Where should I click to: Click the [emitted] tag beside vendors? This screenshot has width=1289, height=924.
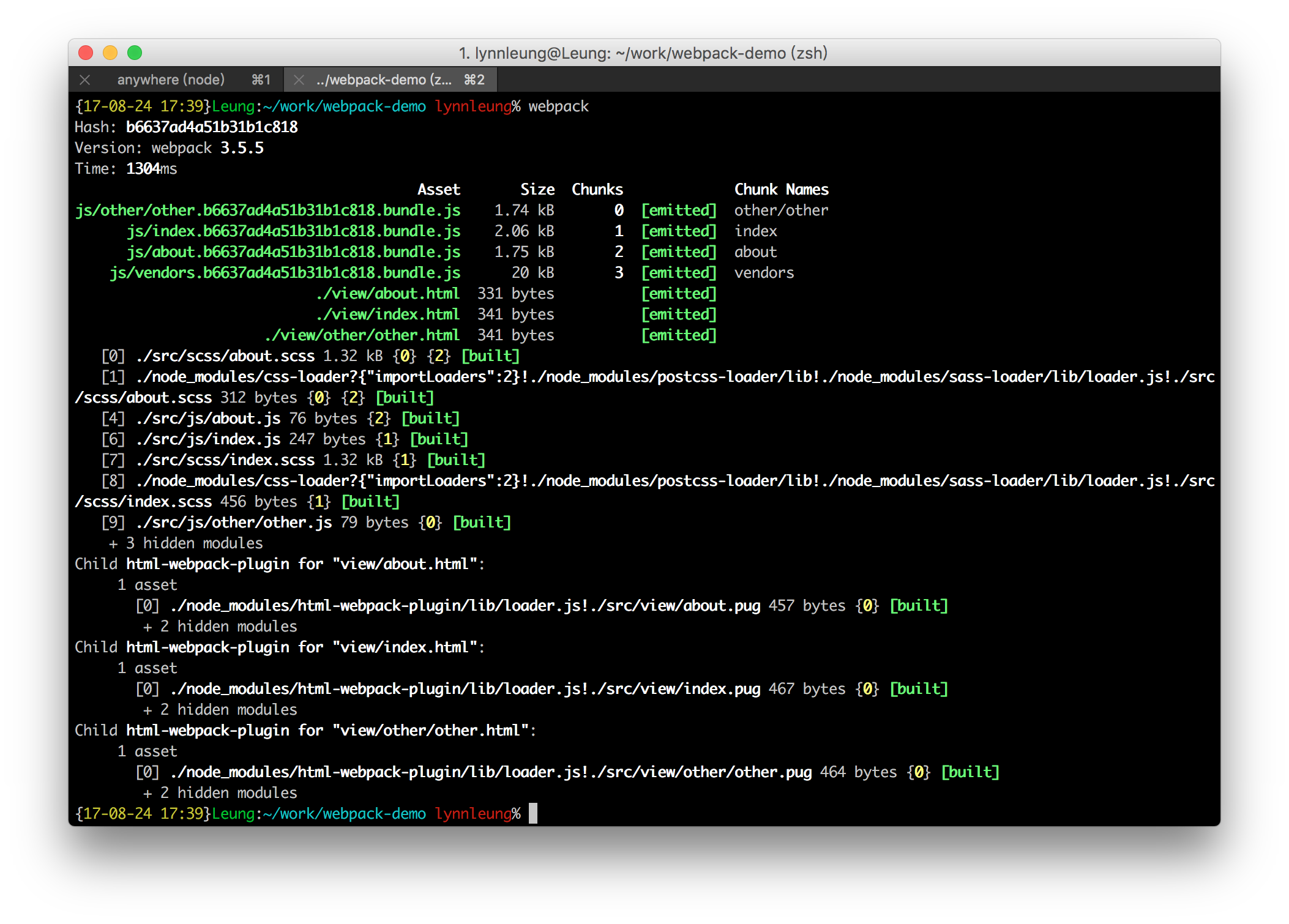pos(678,273)
